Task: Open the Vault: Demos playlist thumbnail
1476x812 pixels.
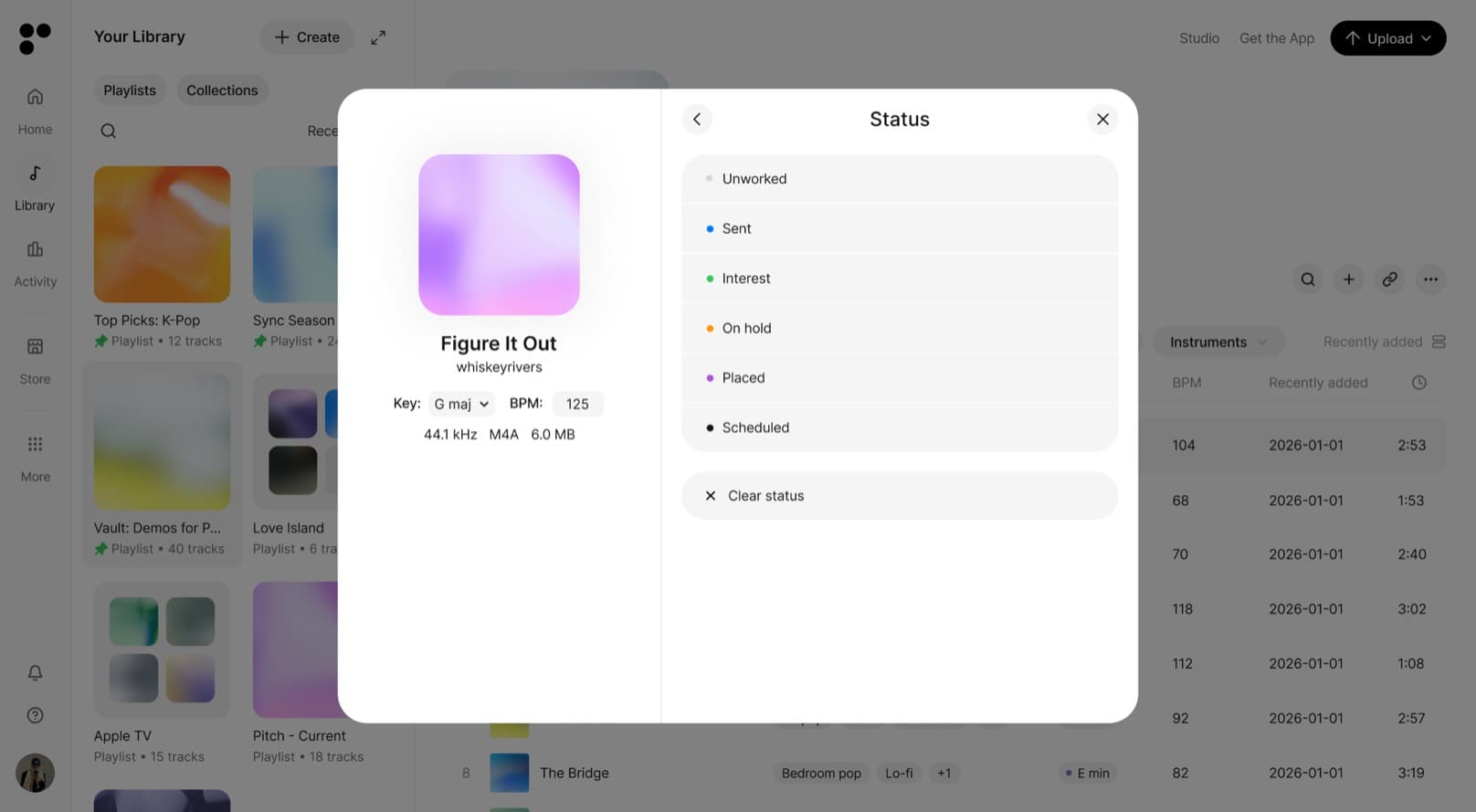Action: click(x=162, y=442)
